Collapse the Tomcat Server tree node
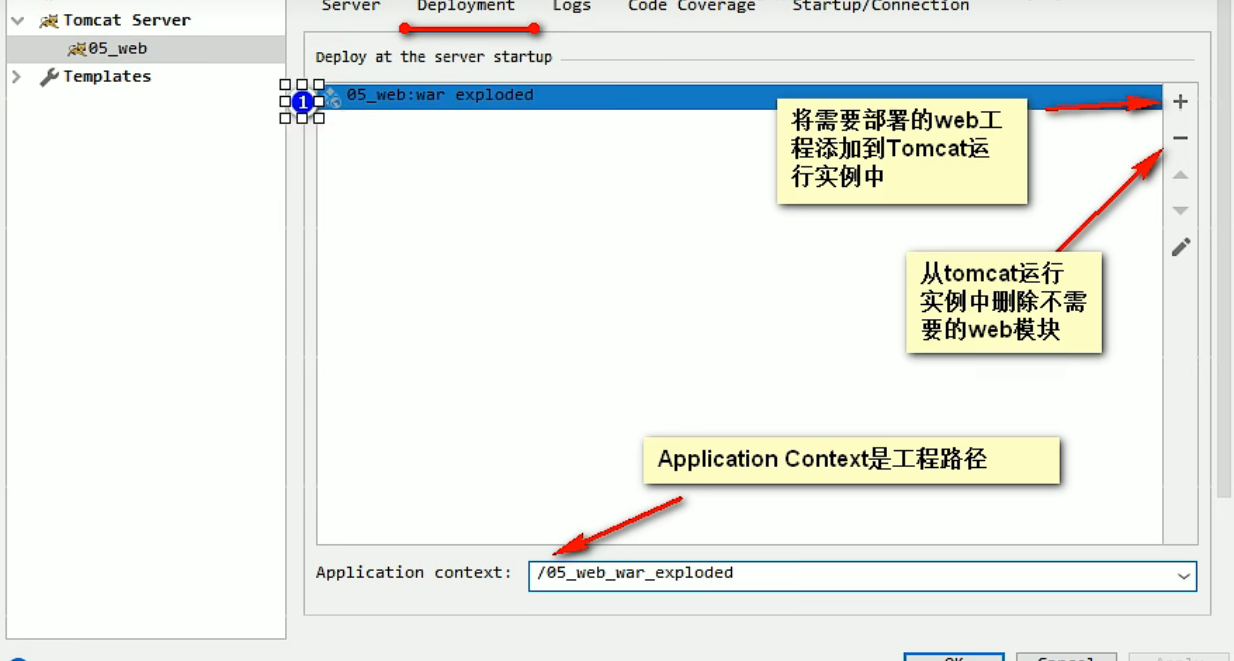Image resolution: width=1234 pixels, height=661 pixels. (x=17, y=20)
